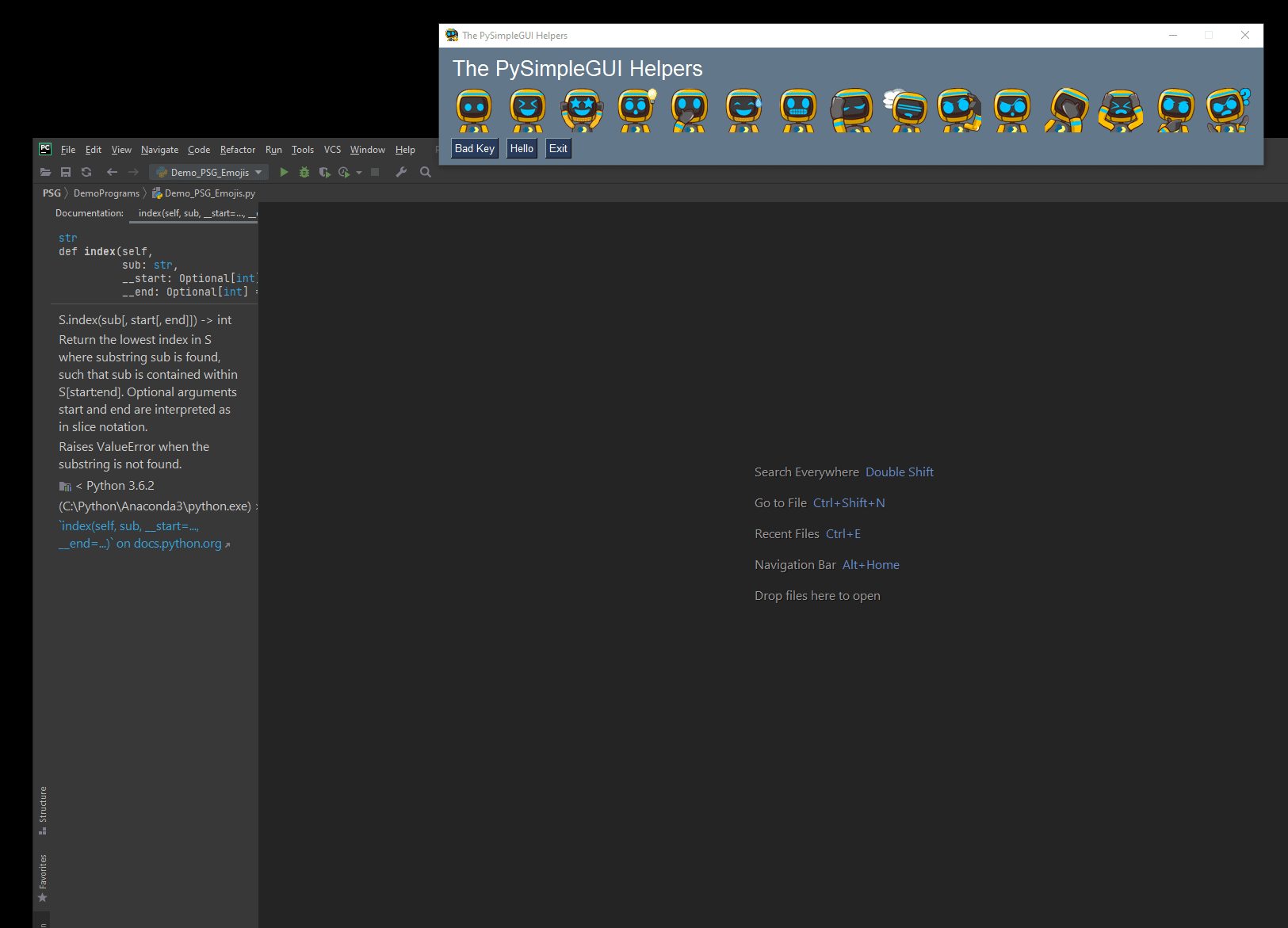Click the Hello button in Helpers window
The height and width of the screenshot is (928, 1288).
click(x=522, y=148)
